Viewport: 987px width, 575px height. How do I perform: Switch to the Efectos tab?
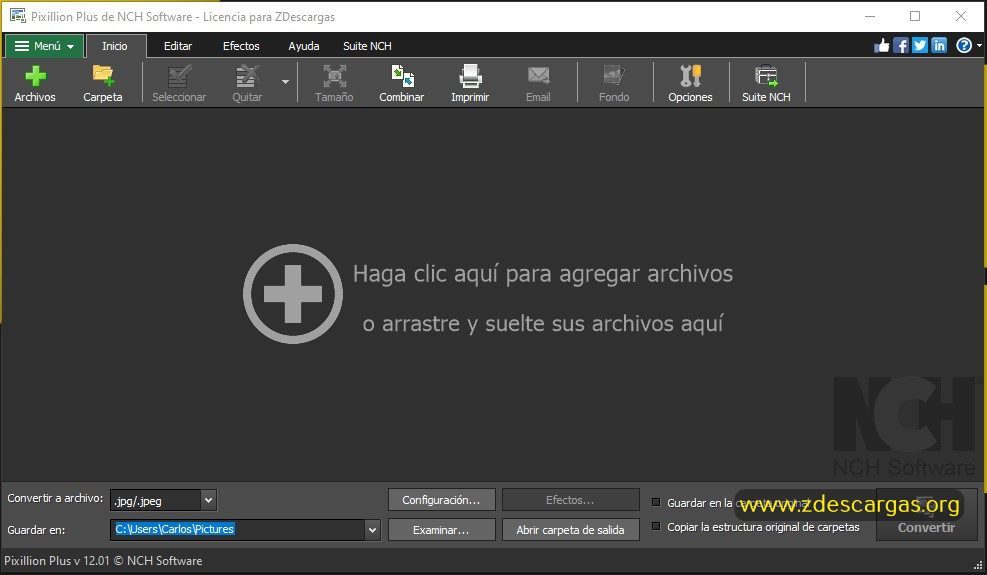click(x=241, y=46)
